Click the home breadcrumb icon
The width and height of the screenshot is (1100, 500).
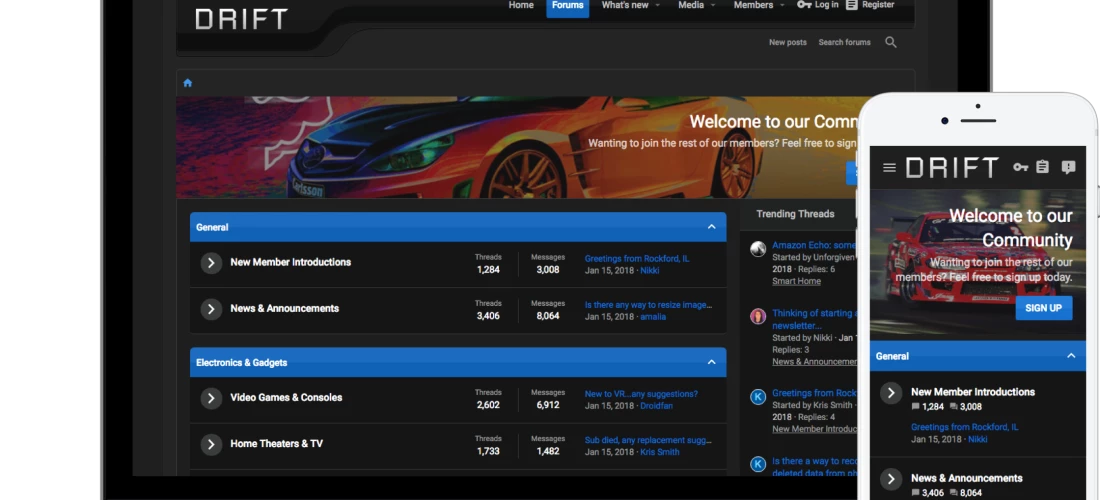(x=187, y=83)
